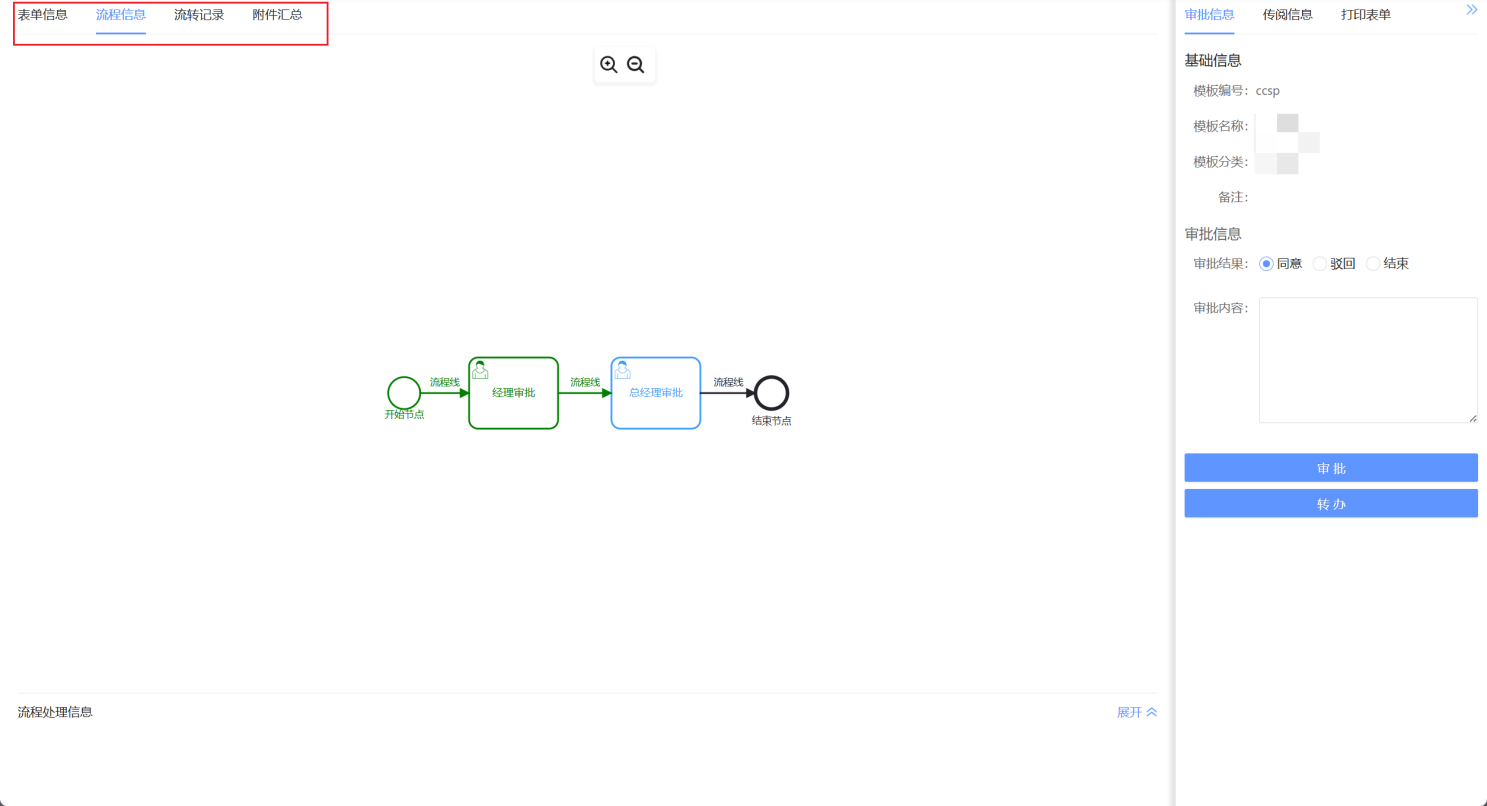Click the 流程线 label between approval nodes
This screenshot has height=806, width=1487.
[x=585, y=380]
